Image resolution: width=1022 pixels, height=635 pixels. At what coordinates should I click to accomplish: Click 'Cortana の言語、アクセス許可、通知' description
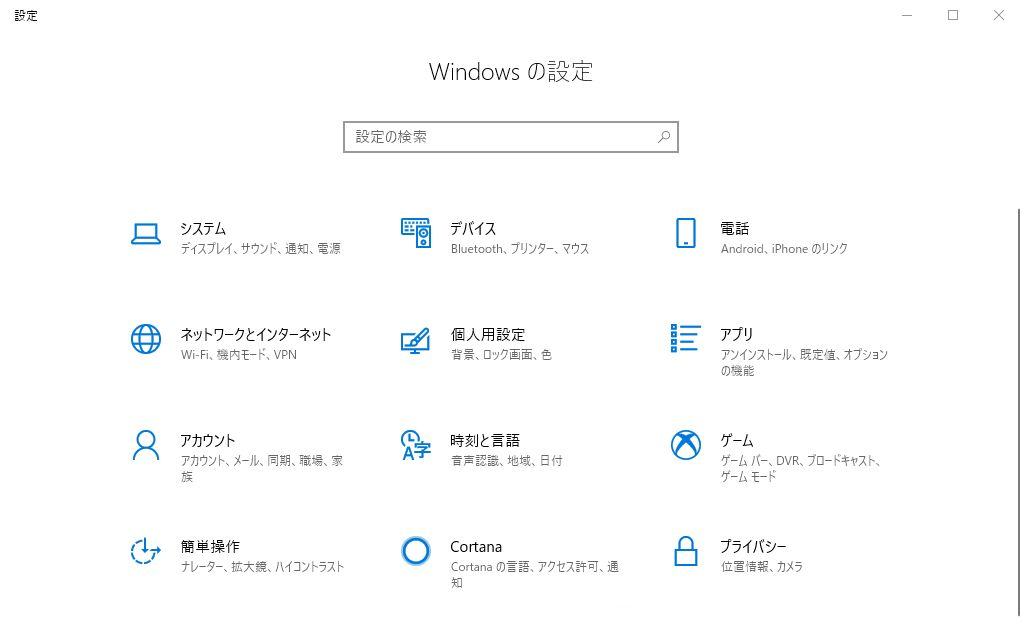534,574
